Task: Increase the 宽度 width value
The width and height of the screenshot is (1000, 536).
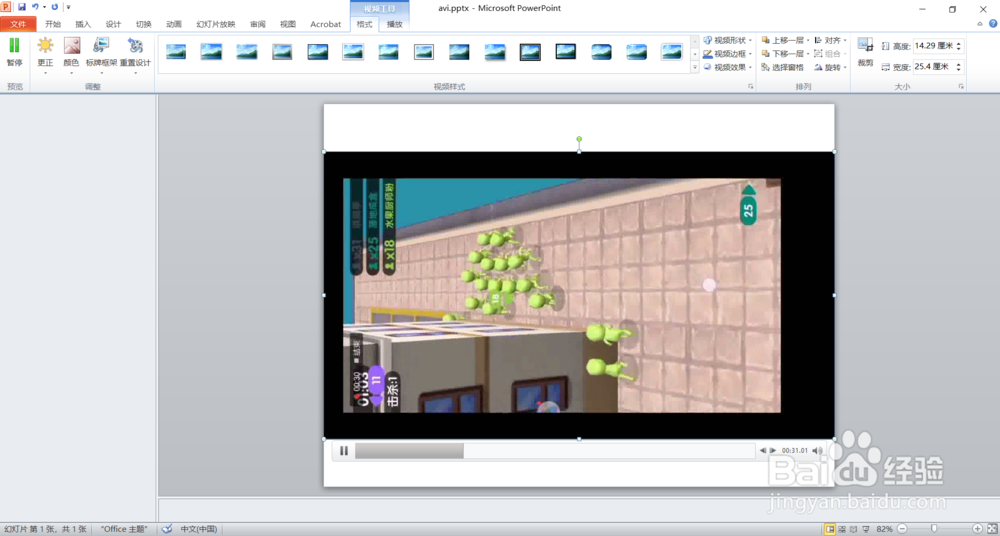Action: point(959,64)
